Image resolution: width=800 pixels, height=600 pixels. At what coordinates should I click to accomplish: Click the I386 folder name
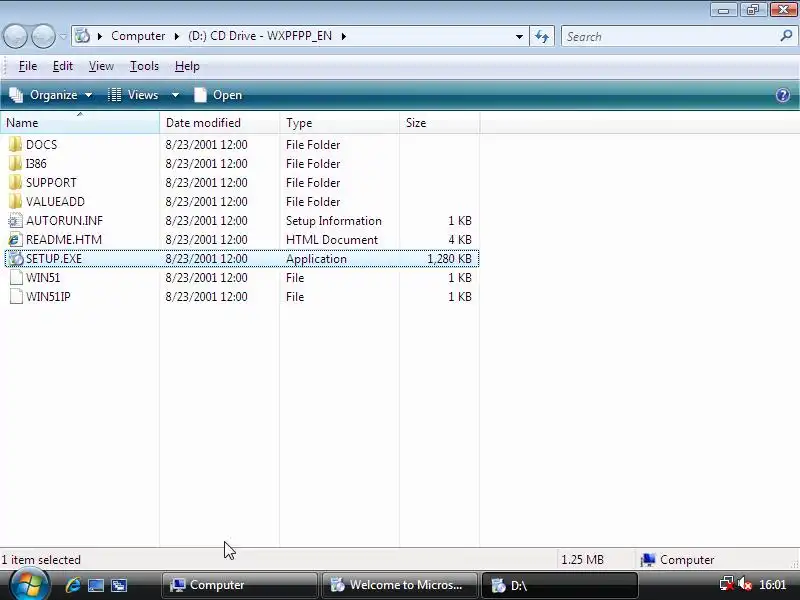tap(36, 164)
